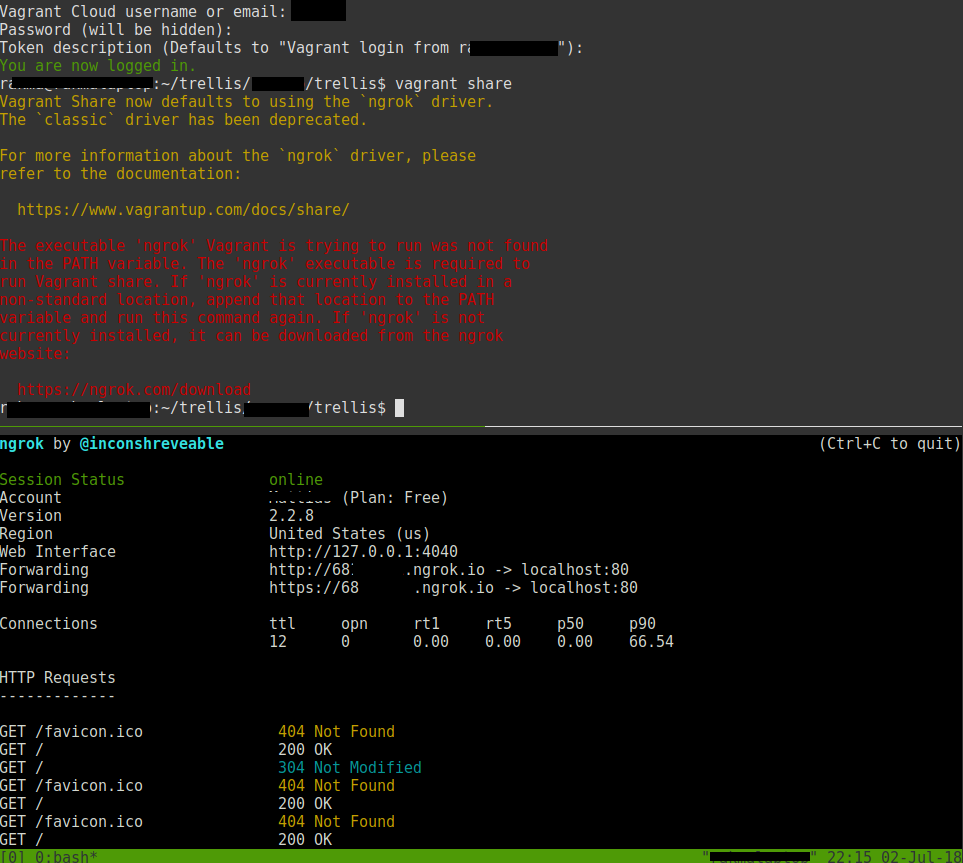The height and width of the screenshot is (863, 963).
Task: Click 'The `classic` driver has been deprecated.' line
Action: (183, 120)
